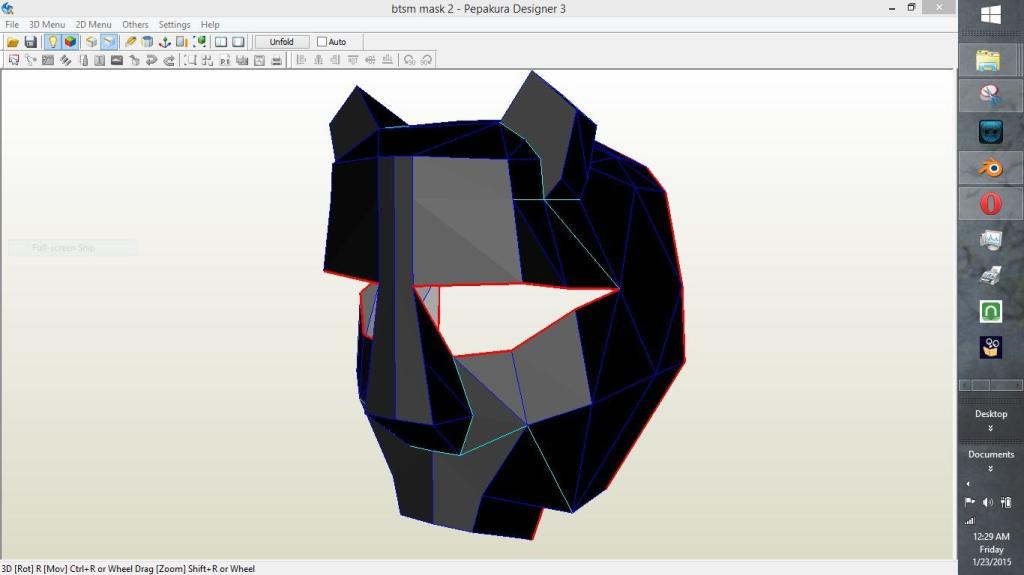
Task: Toggle the highlighted flat sheet display button
Action: [108, 42]
